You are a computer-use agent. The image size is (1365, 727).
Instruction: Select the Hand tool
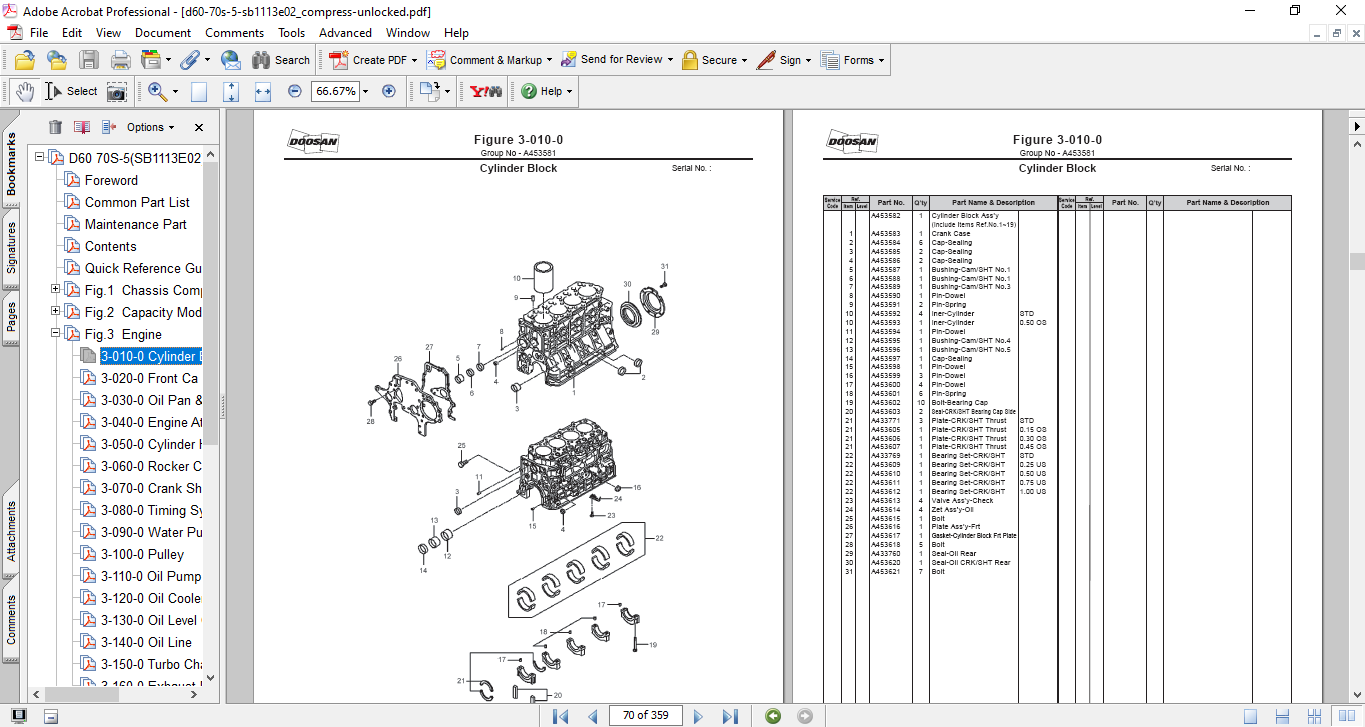24,91
